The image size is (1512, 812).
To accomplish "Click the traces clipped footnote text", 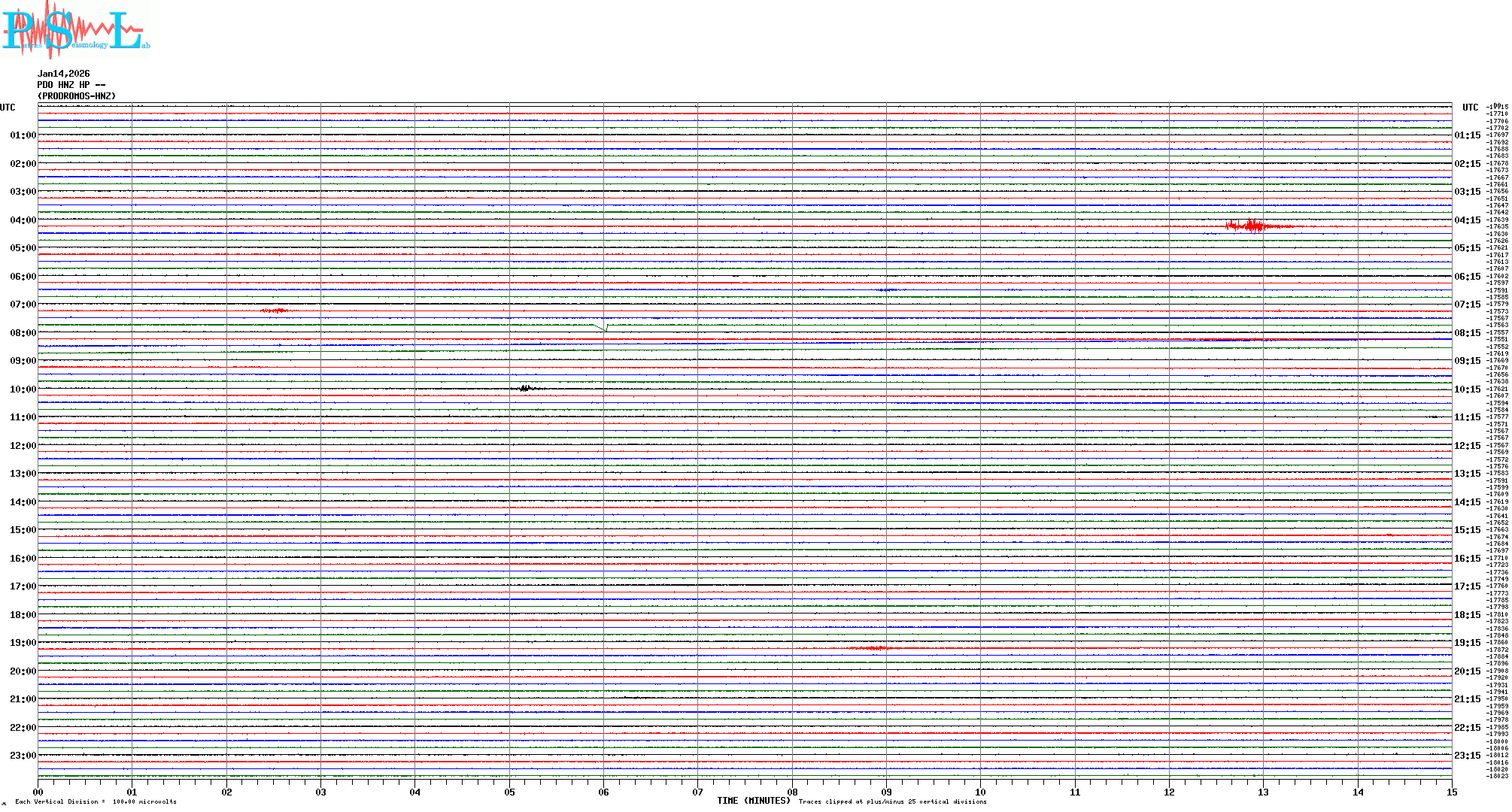I will pos(892,801).
